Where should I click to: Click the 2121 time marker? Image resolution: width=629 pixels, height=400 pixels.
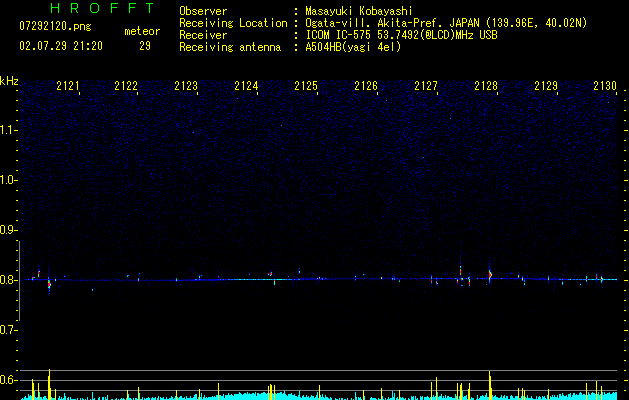pyautogui.click(x=68, y=86)
